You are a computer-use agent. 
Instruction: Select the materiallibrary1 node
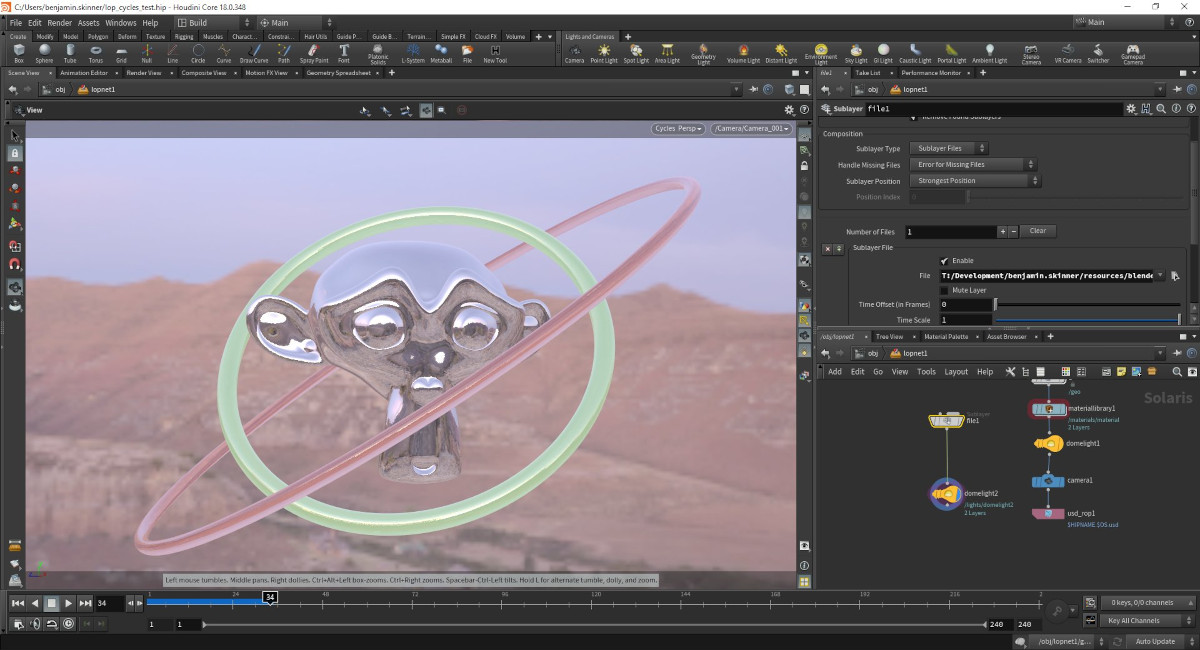[x=1047, y=409]
